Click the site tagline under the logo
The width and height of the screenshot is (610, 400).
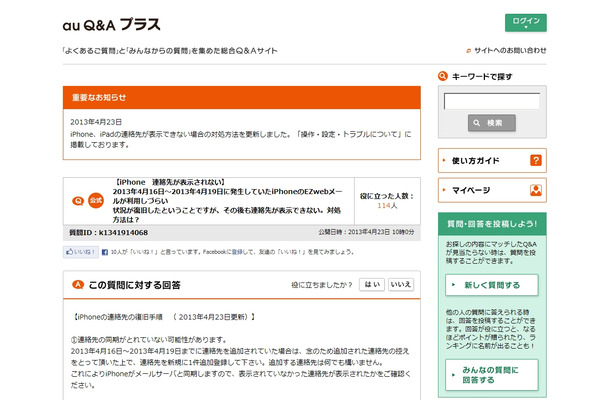tap(170, 51)
